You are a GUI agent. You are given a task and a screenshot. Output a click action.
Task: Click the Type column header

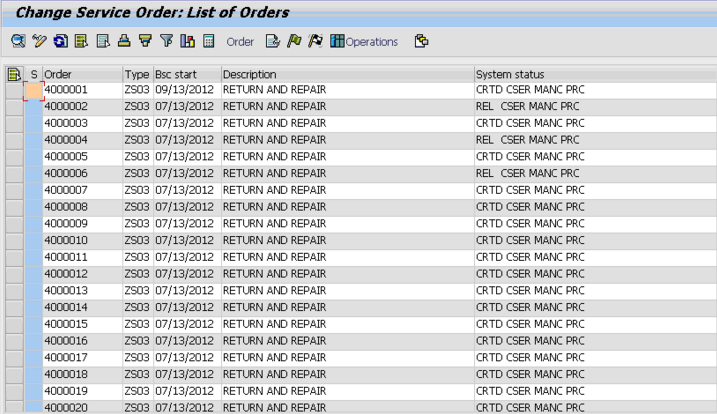pyautogui.click(x=138, y=74)
